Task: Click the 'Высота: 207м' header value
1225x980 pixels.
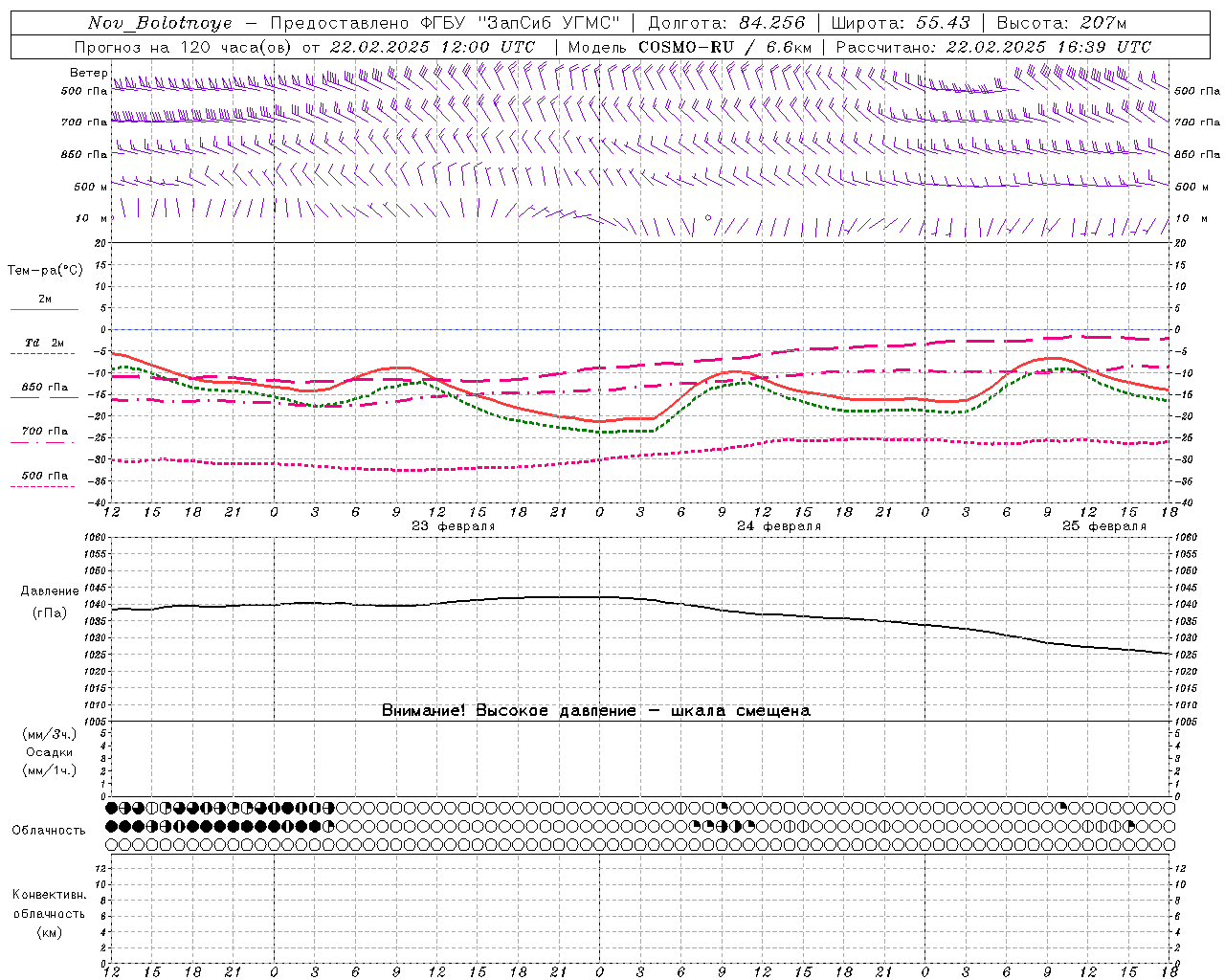Action: pos(1061,23)
